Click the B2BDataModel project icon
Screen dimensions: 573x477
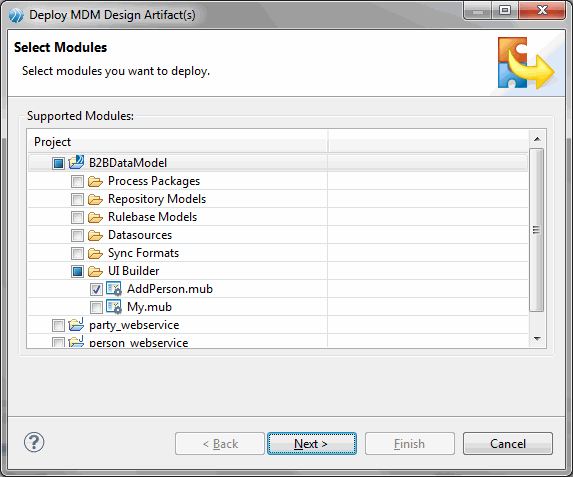76,162
